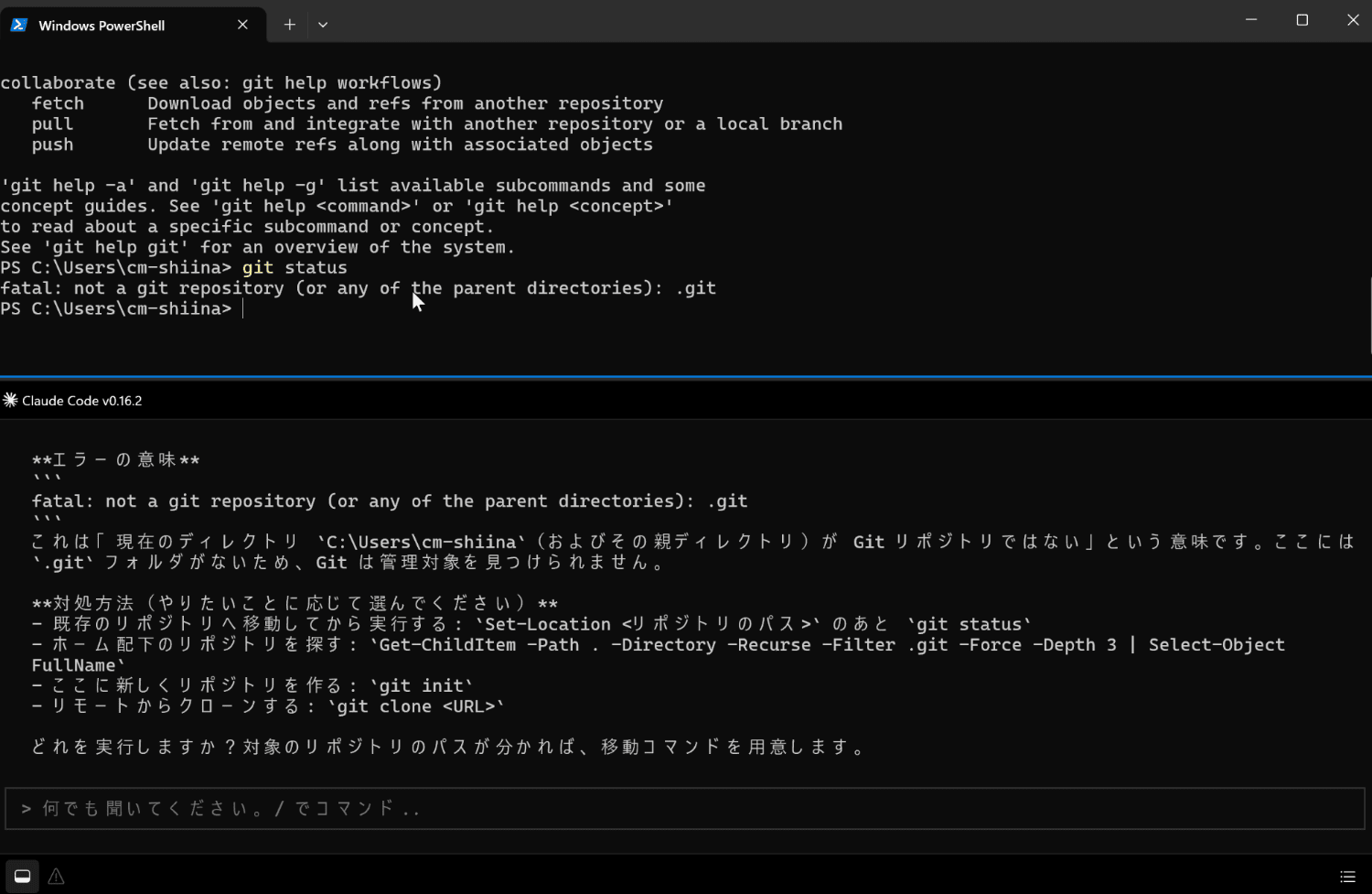Open a new terminal tab with plus
Image resolution: width=1372 pixels, height=894 pixels.
click(x=289, y=25)
